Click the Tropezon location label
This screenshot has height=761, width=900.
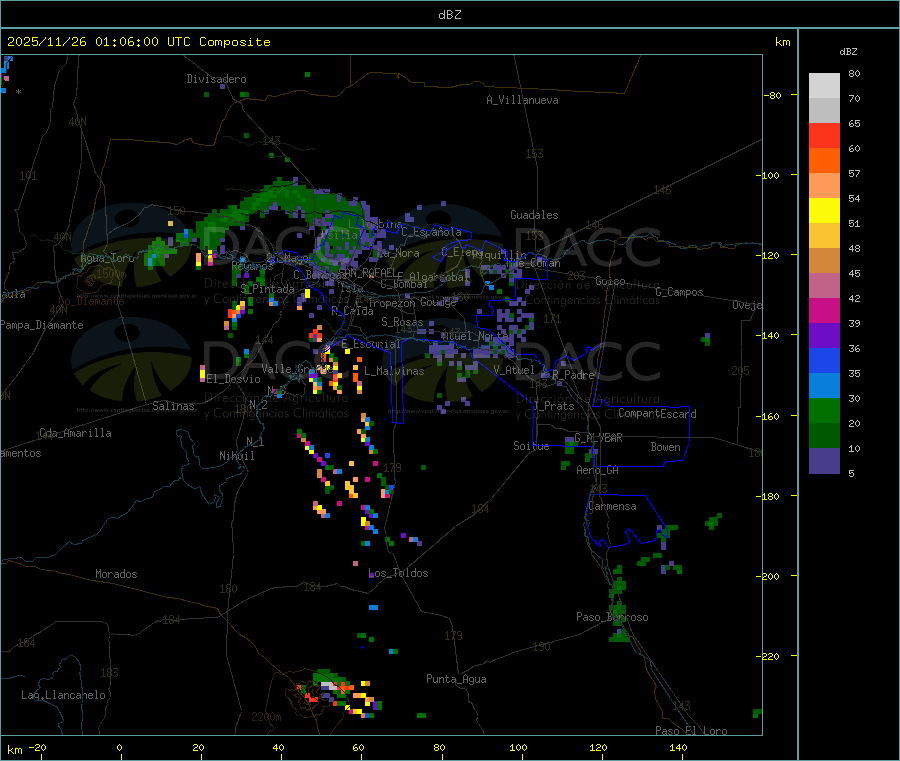coord(391,303)
